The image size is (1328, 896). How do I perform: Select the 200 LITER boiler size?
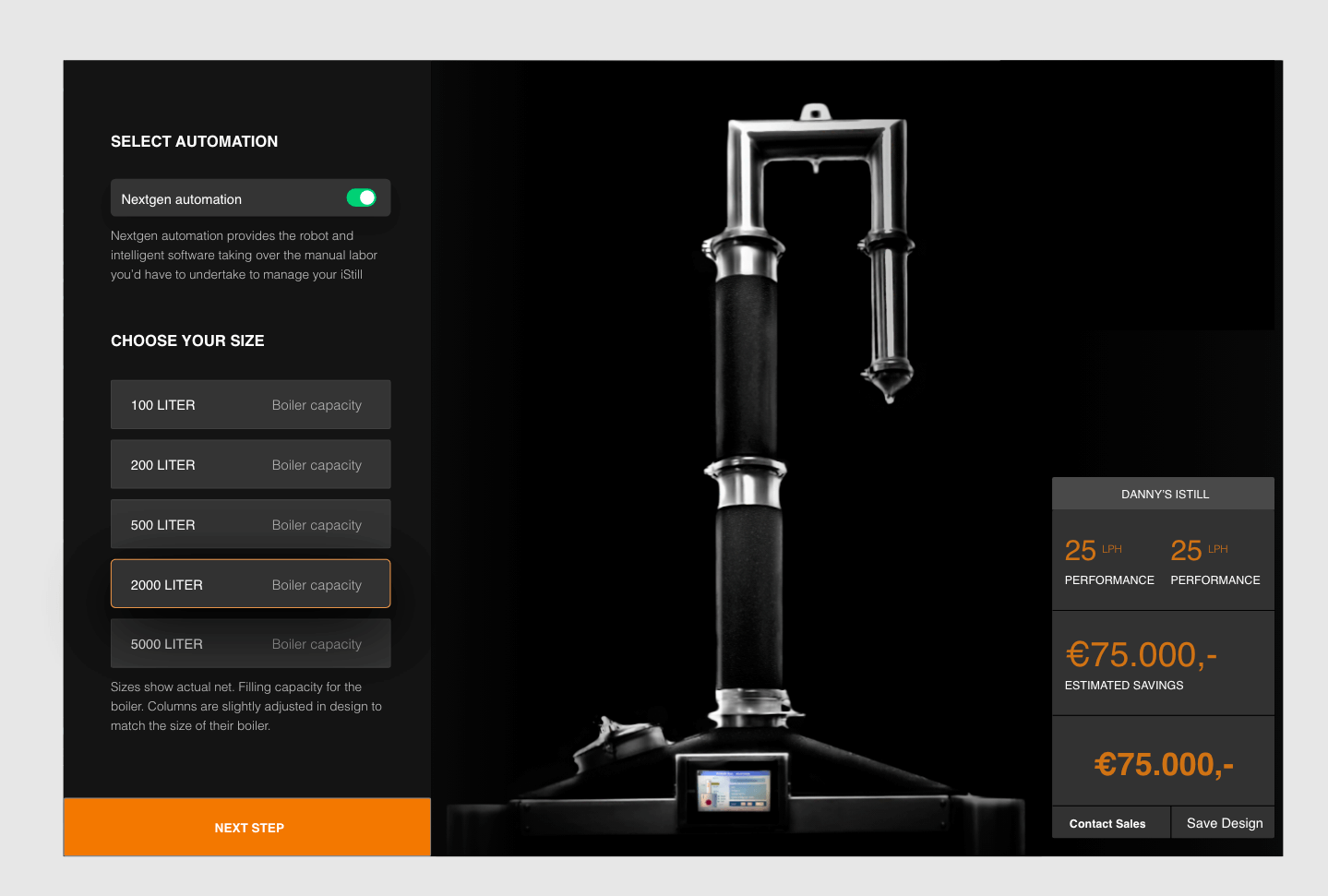click(x=250, y=464)
